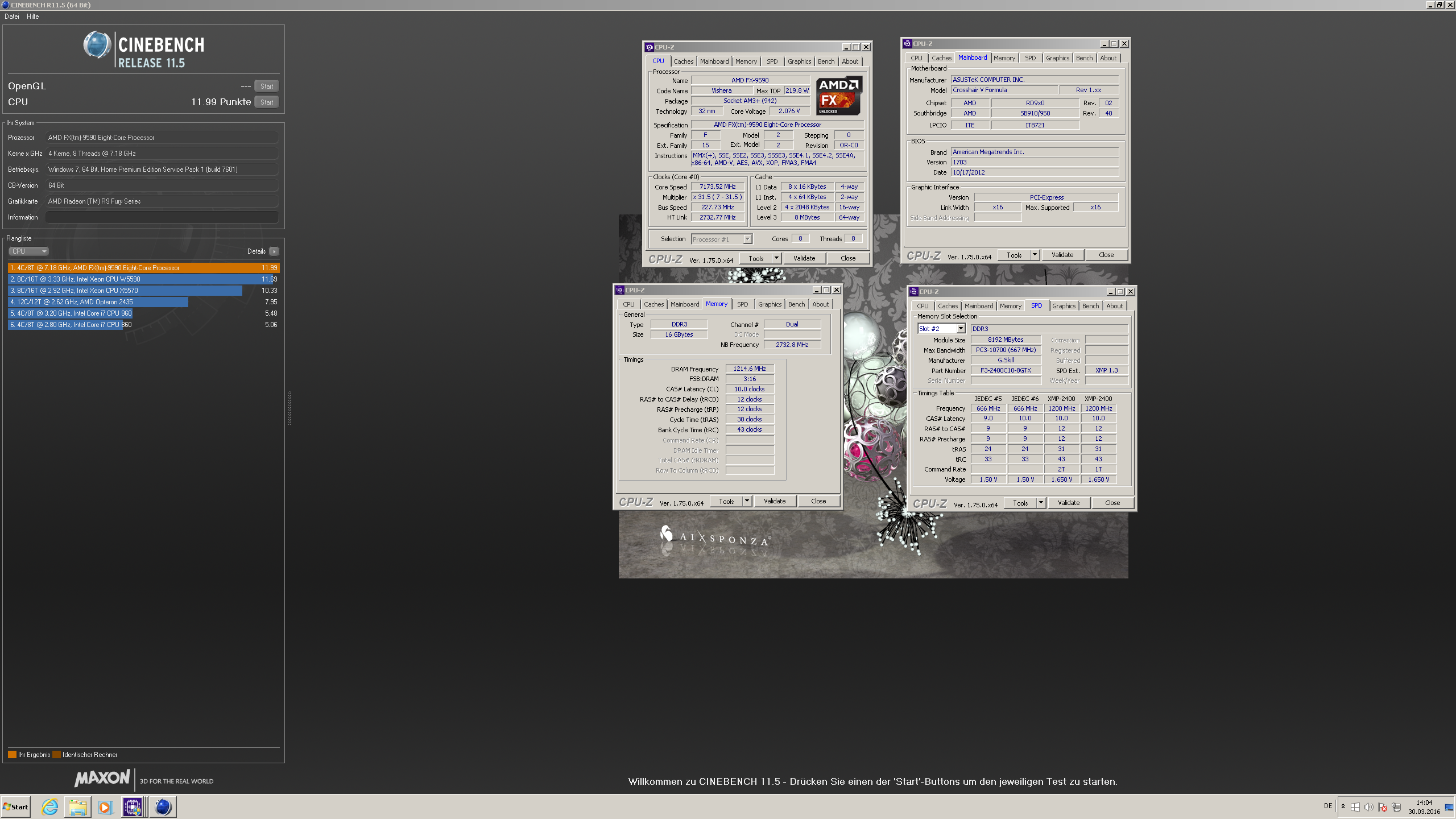Screen dimensions: 1456x819
Task: Open the CPU dropdown in Rangliste
Action: pos(28,251)
